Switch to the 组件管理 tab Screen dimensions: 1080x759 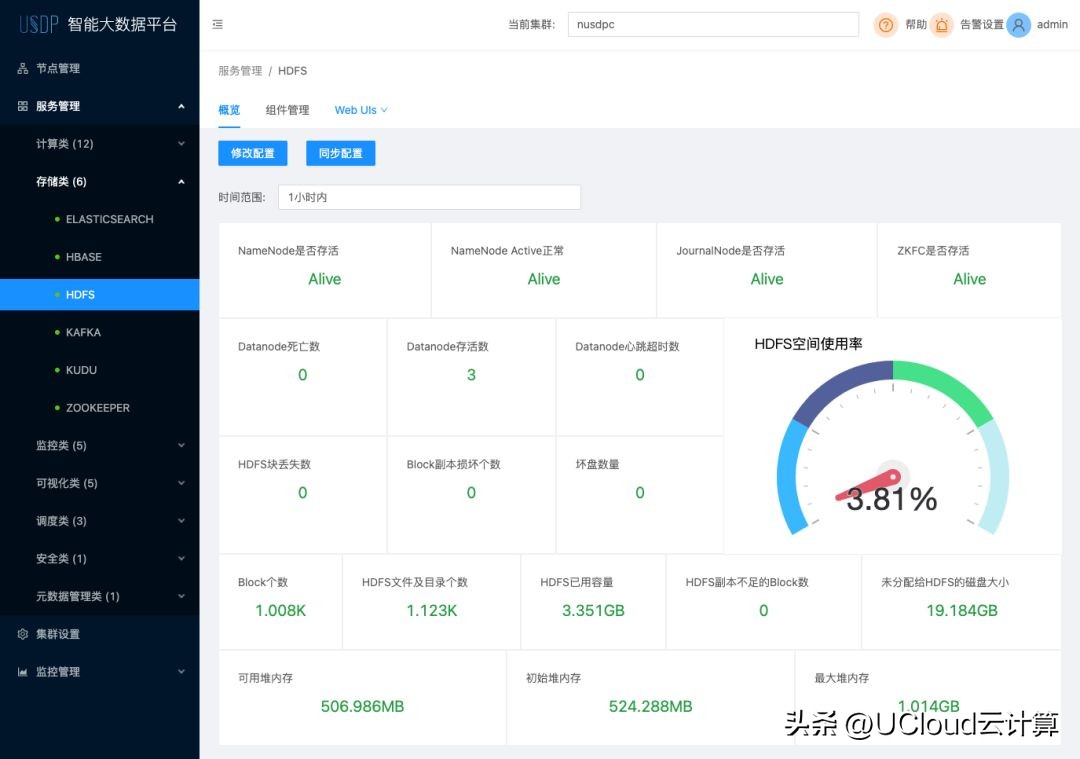[x=286, y=110]
